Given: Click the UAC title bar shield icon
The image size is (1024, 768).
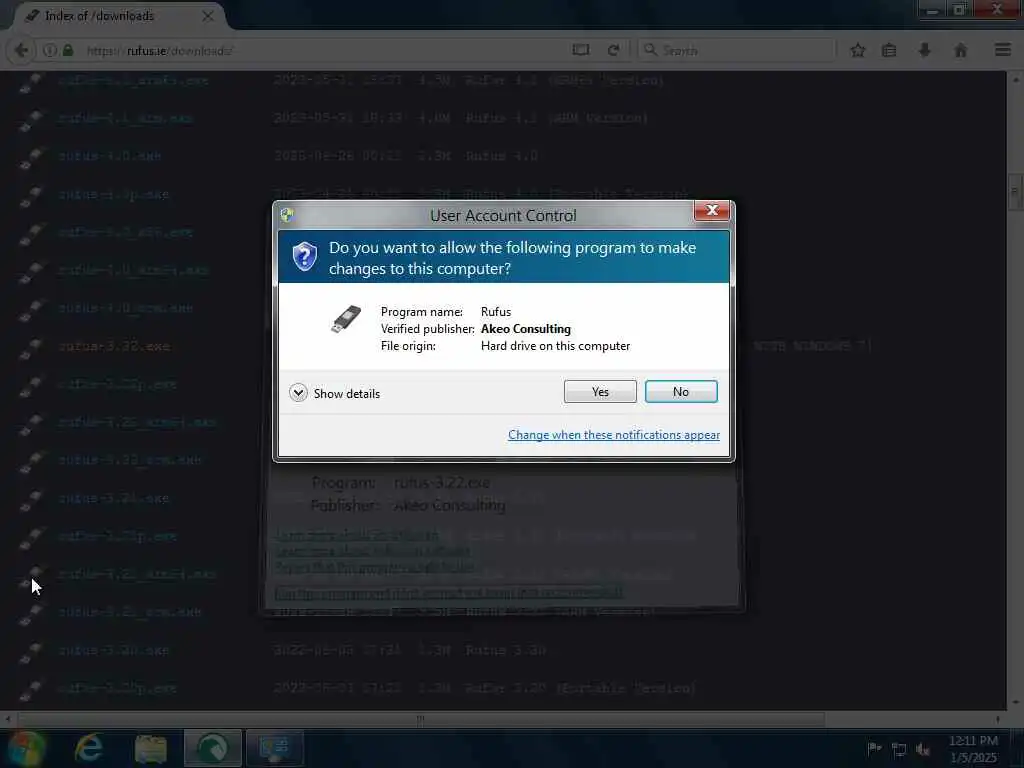Looking at the screenshot, I should pos(287,215).
